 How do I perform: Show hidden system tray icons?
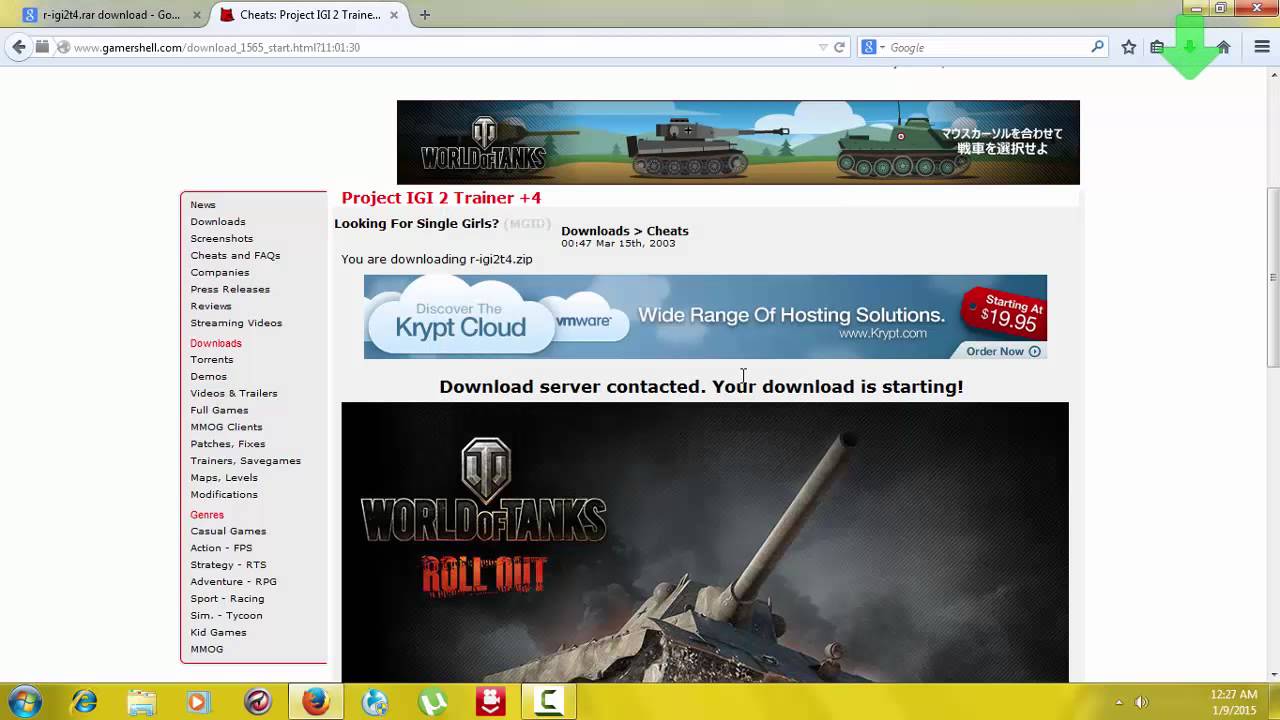pos(1119,702)
